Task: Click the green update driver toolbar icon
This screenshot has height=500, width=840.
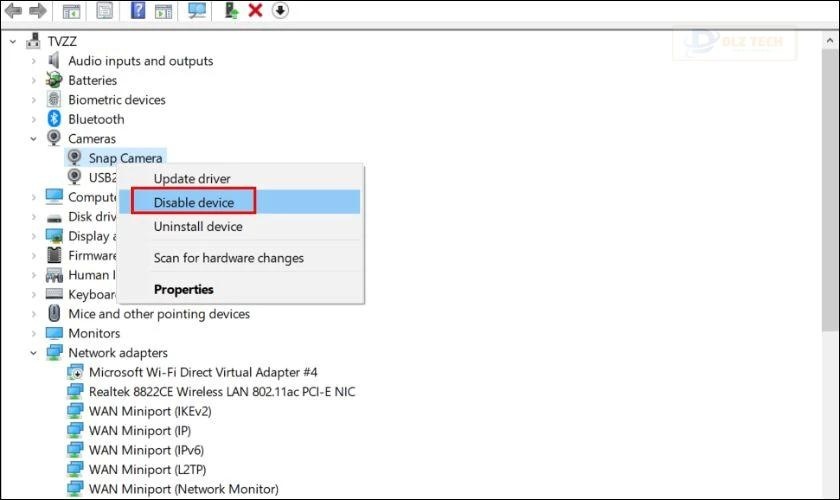Action: click(231, 11)
